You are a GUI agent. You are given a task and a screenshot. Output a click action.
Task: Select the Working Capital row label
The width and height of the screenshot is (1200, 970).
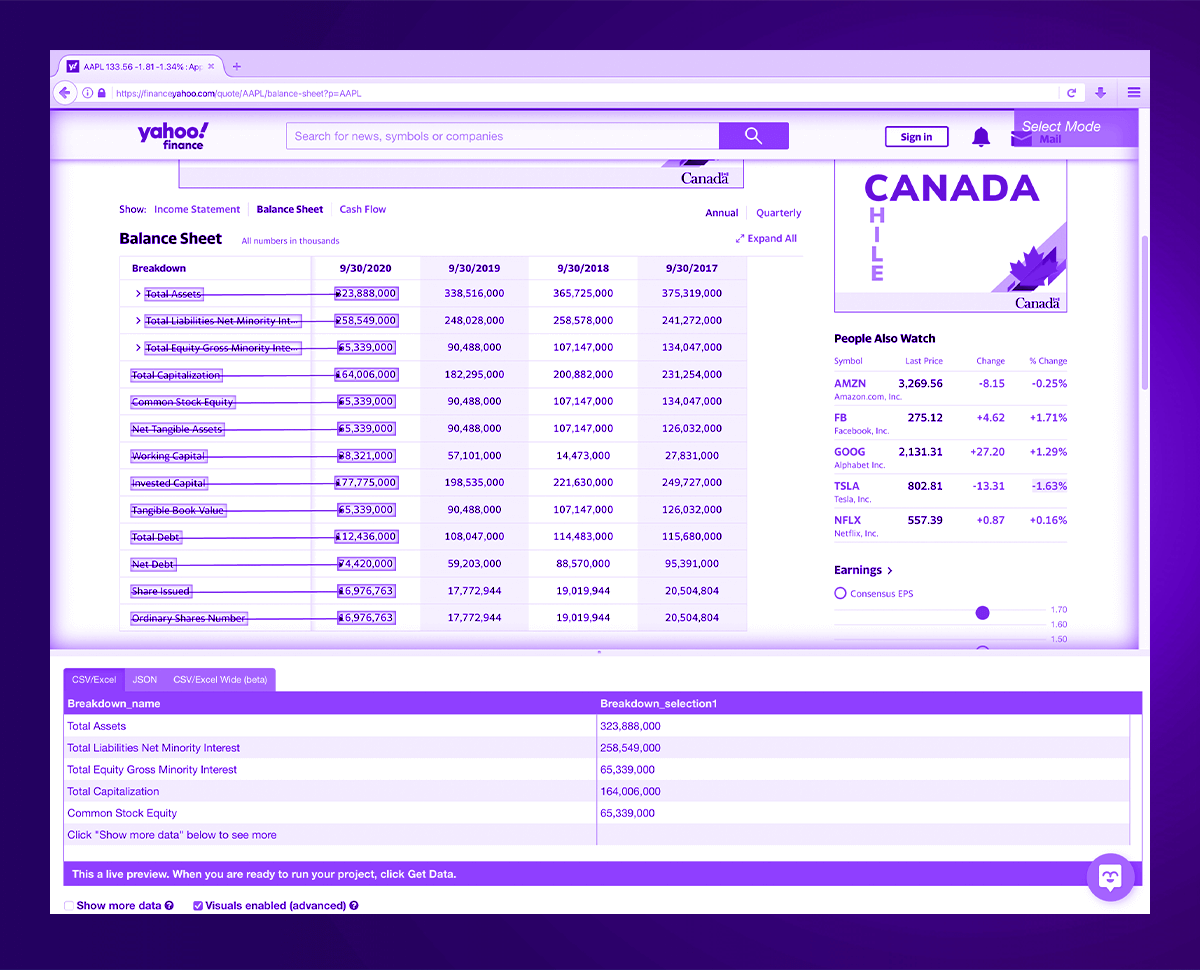click(x=169, y=456)
